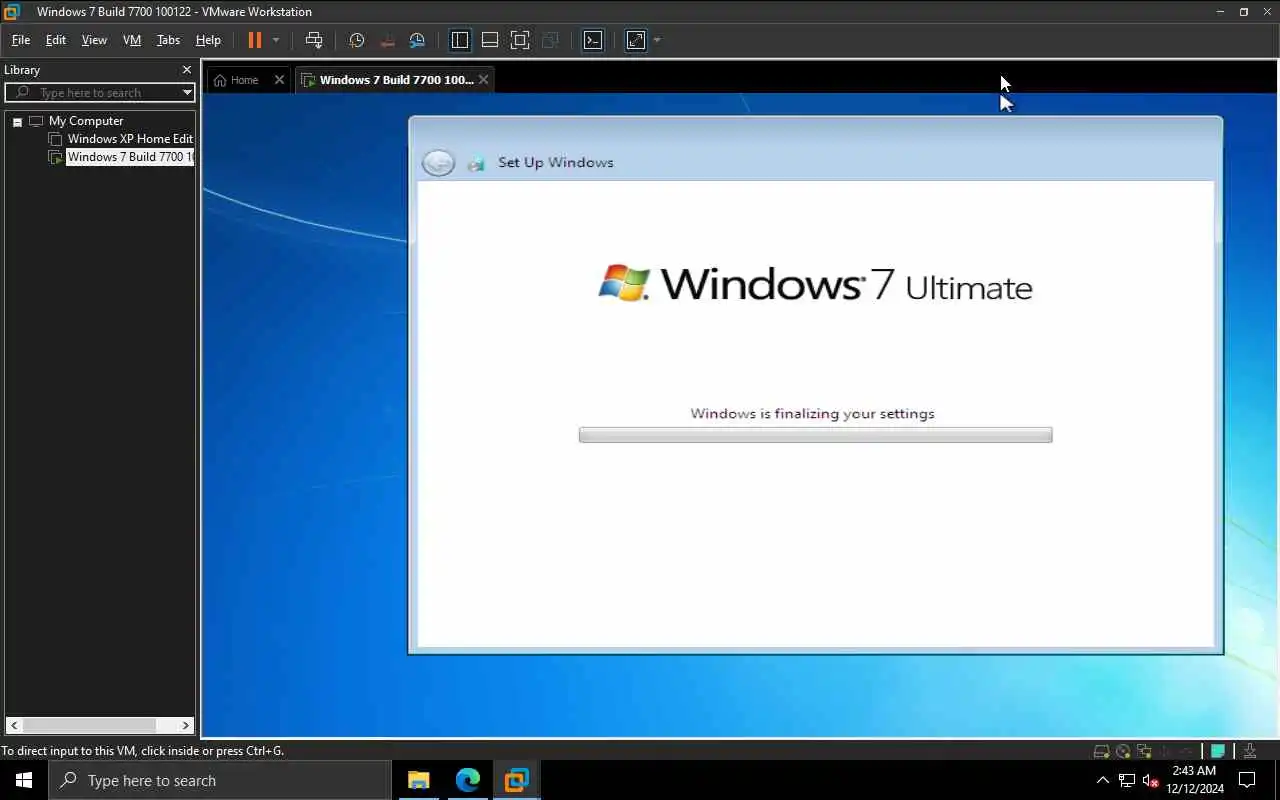Open Microsoft Edge from the taskbar

[x=468, y=780]
